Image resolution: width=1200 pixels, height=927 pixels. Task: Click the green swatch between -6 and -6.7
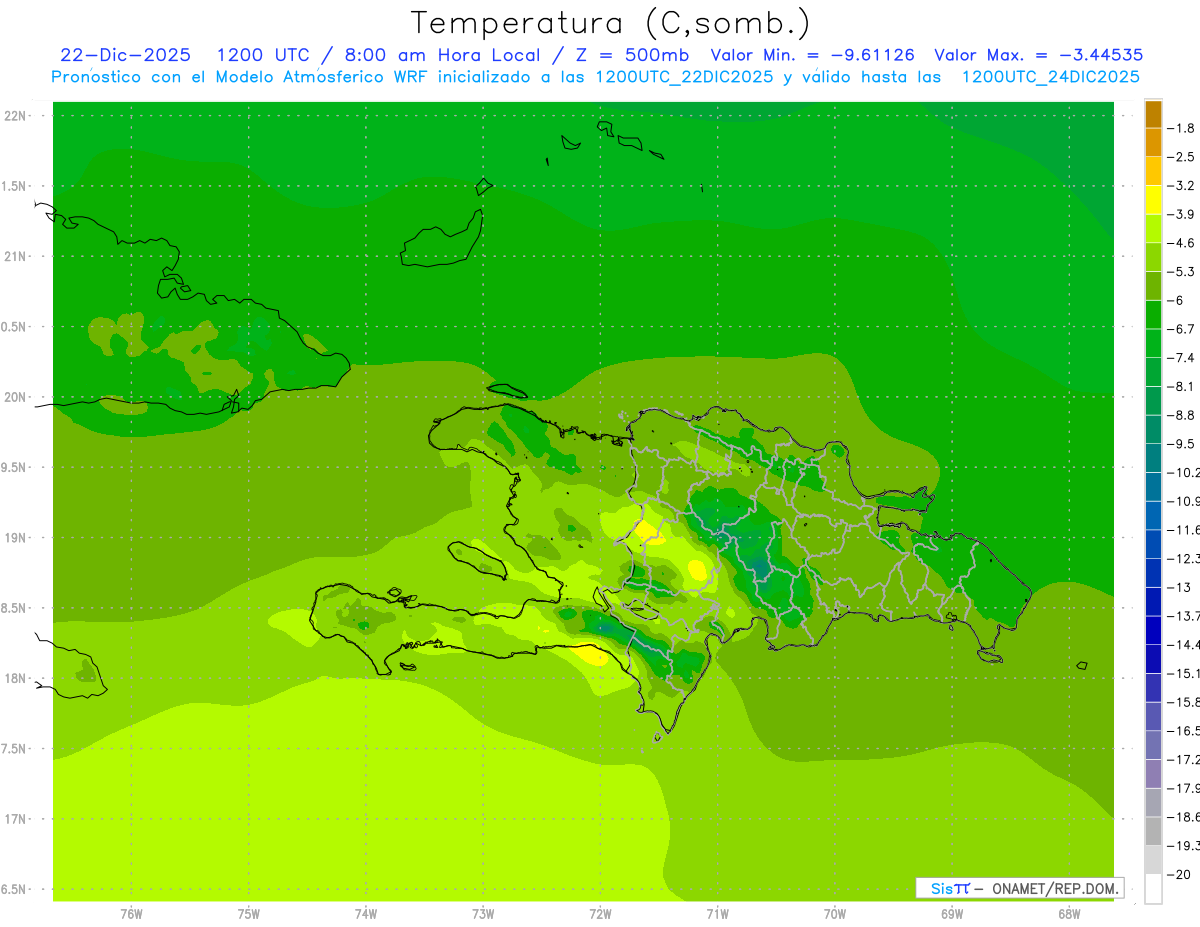tap(1154, 314)
